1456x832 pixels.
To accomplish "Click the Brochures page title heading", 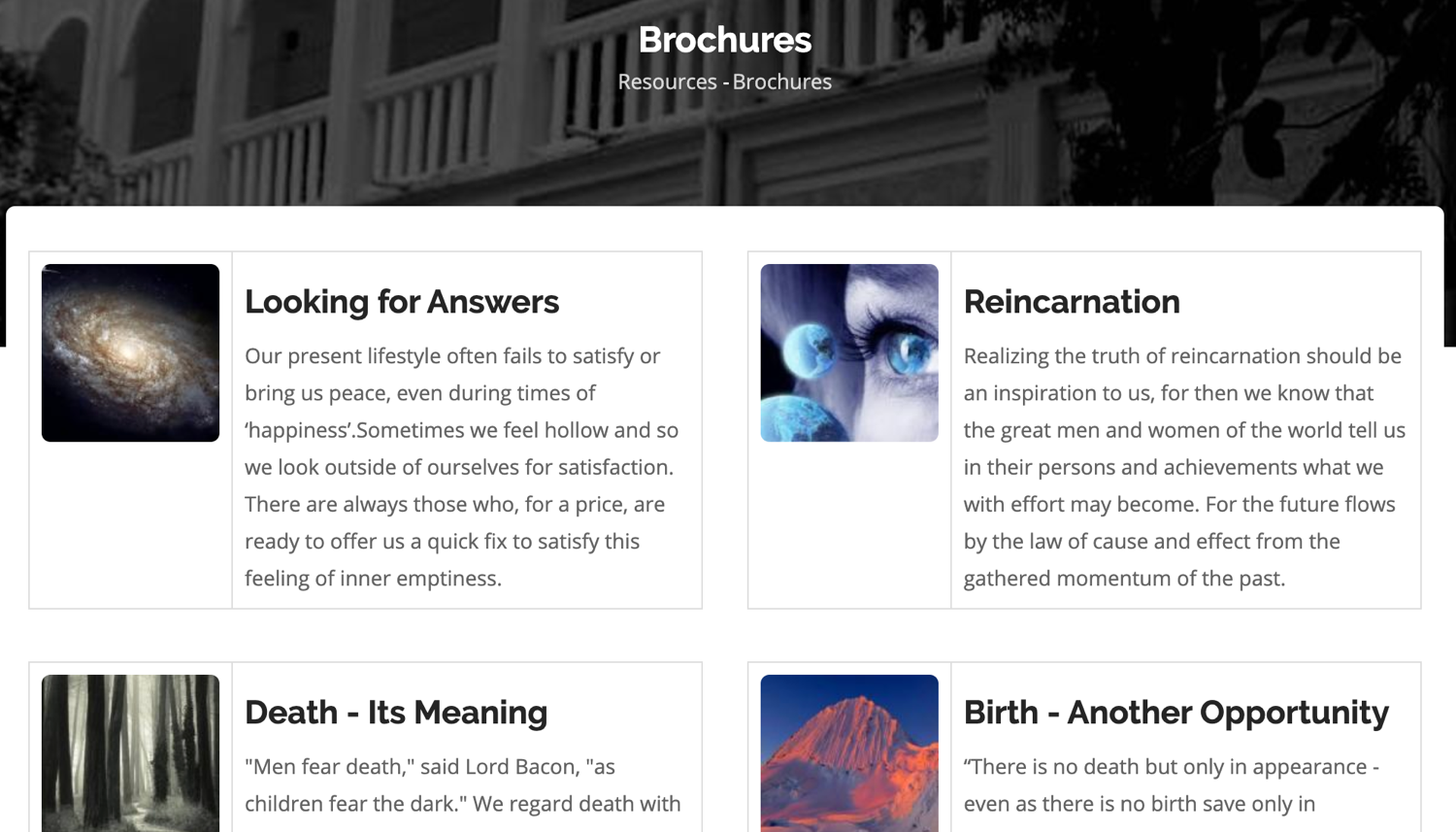I will pyautogui.click(x=725, y=40).
